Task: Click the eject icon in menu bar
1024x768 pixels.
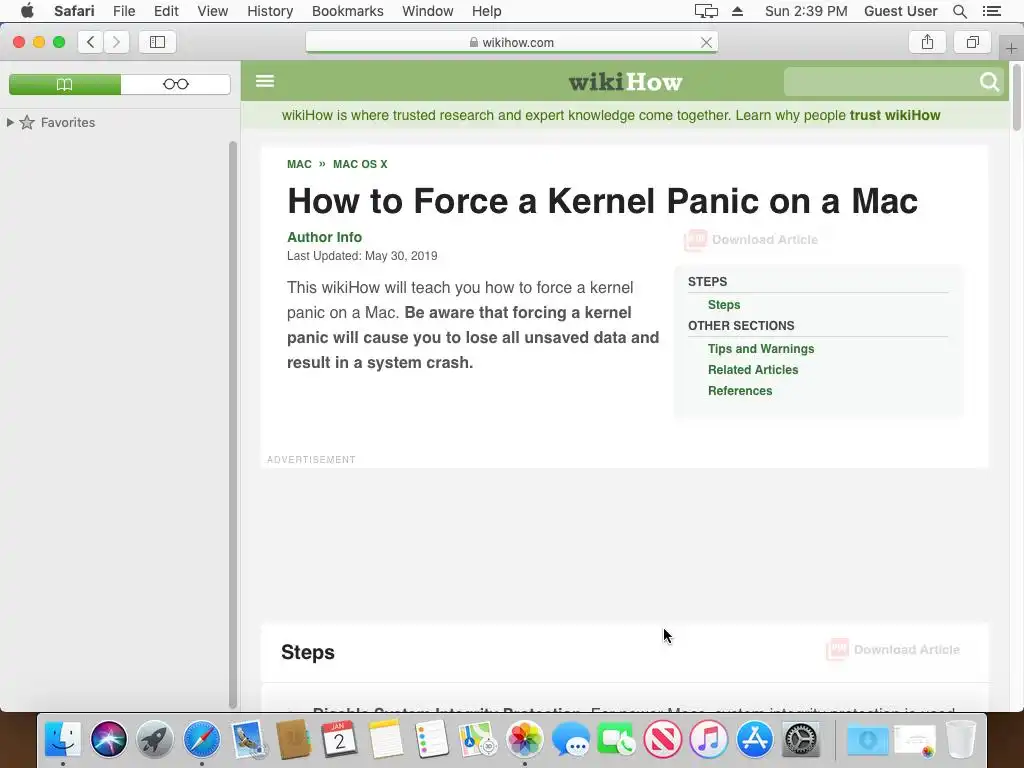Action: click(x=737, y=11)
